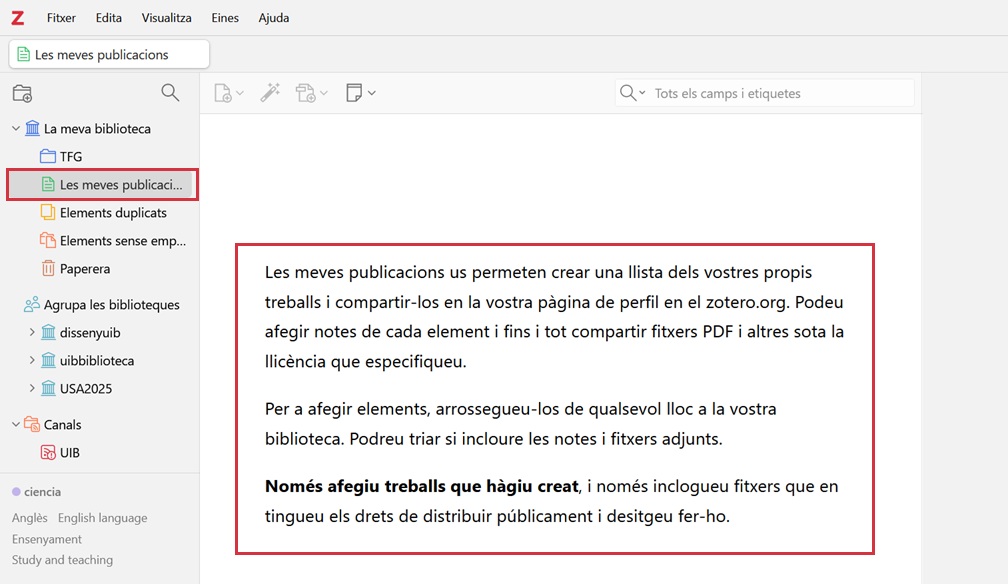Open the Paperera trash
1008x584 pixels.
tap(85, 269)
